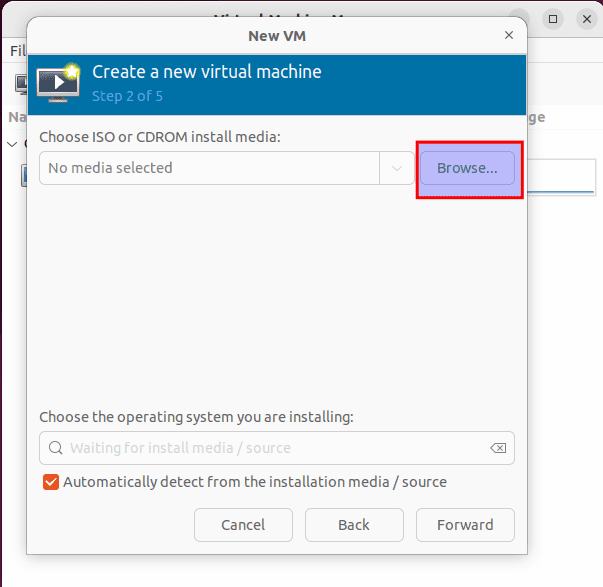Uncheck automatically detect from installation media
The image size is (603, 587).
pos(51,482)
